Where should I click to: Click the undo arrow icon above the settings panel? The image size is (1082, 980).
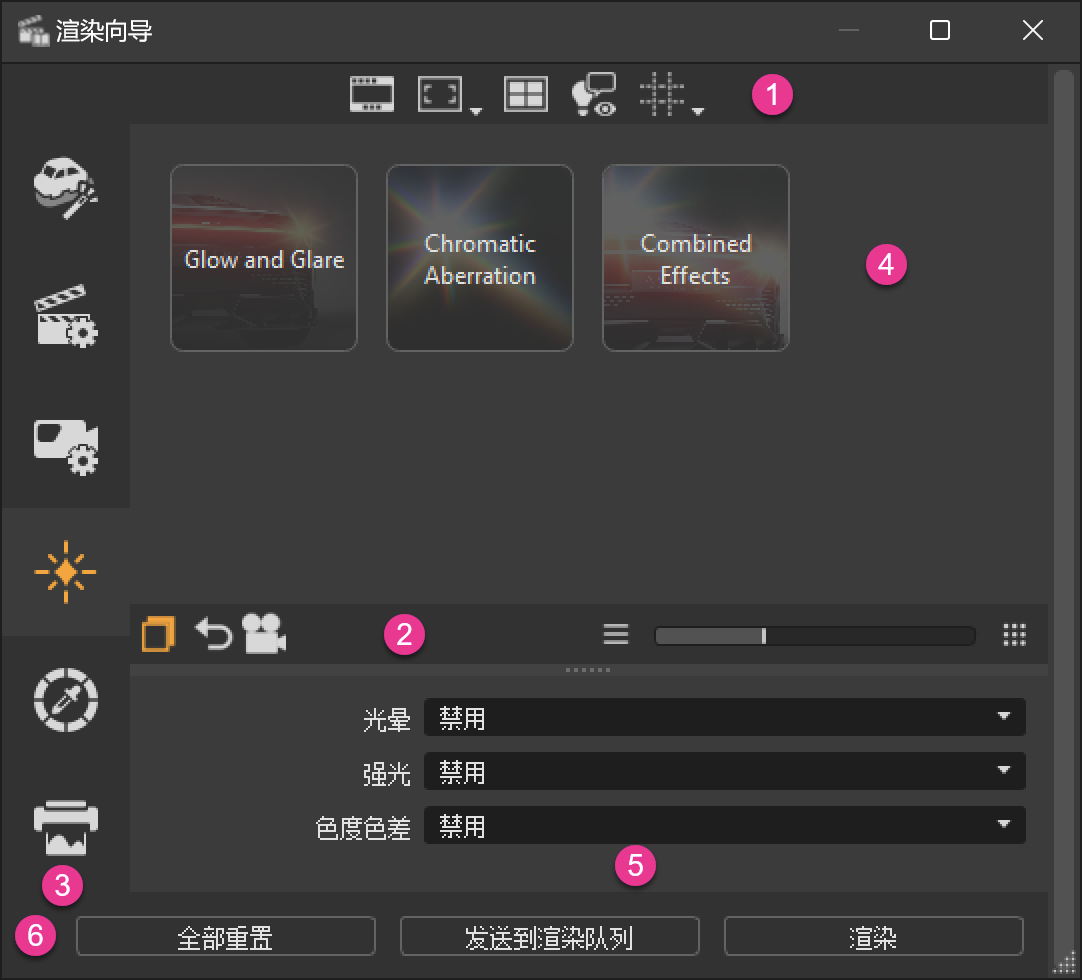[x=213, y=633]
